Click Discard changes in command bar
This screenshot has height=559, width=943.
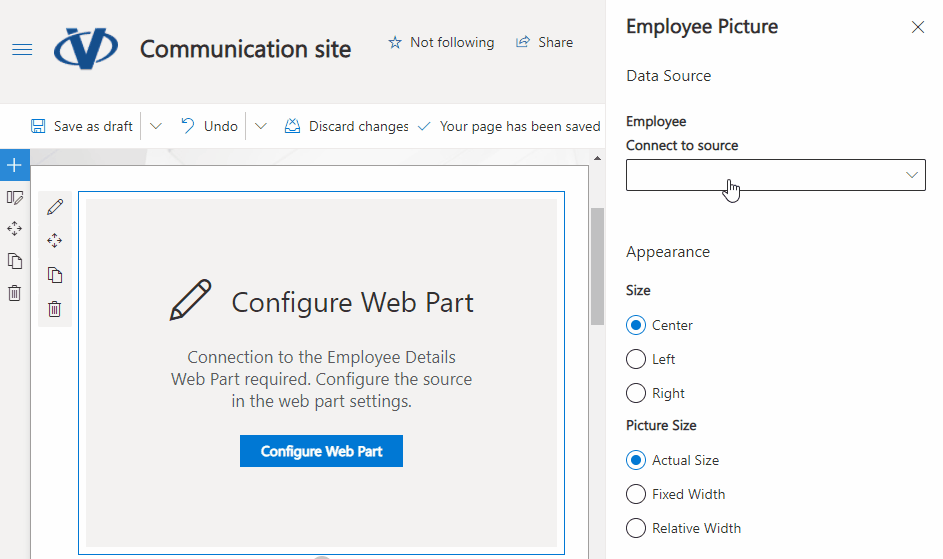point(347,126)
